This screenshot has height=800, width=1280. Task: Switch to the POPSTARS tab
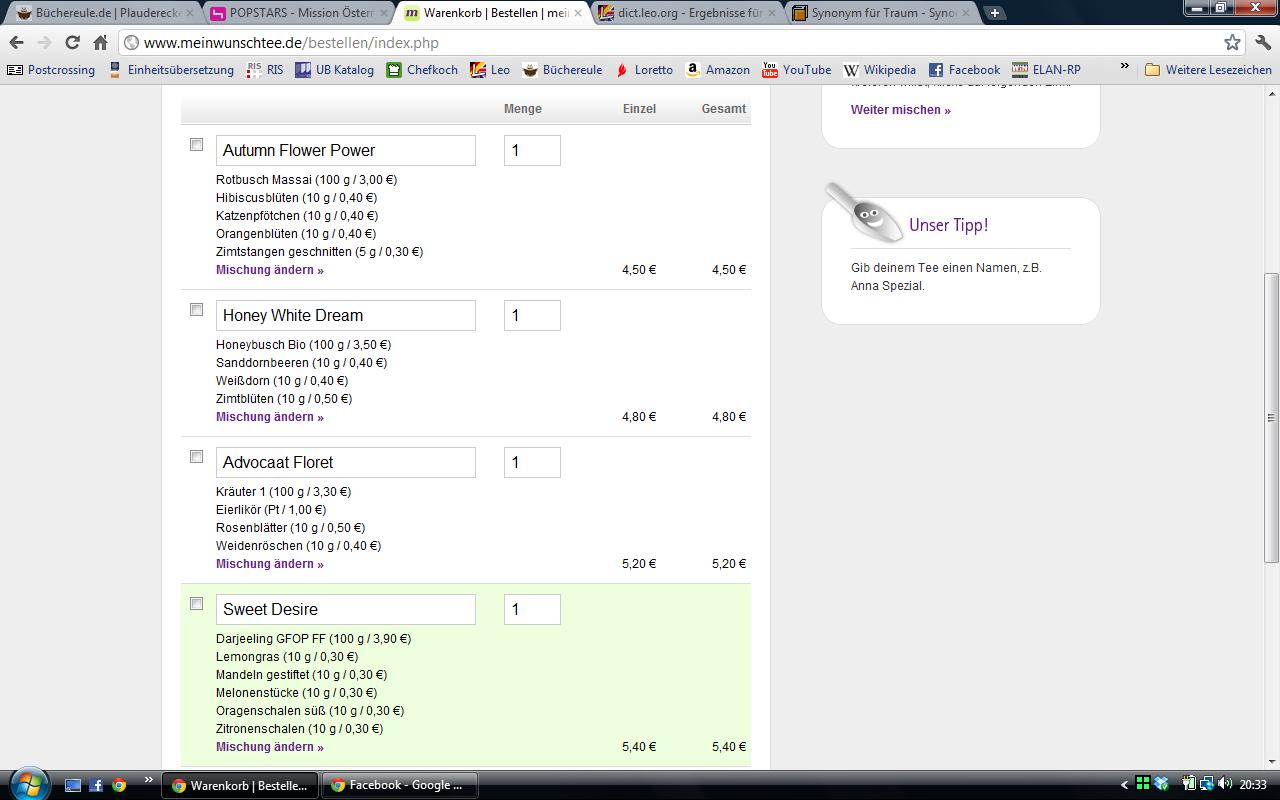coord(297,13)
